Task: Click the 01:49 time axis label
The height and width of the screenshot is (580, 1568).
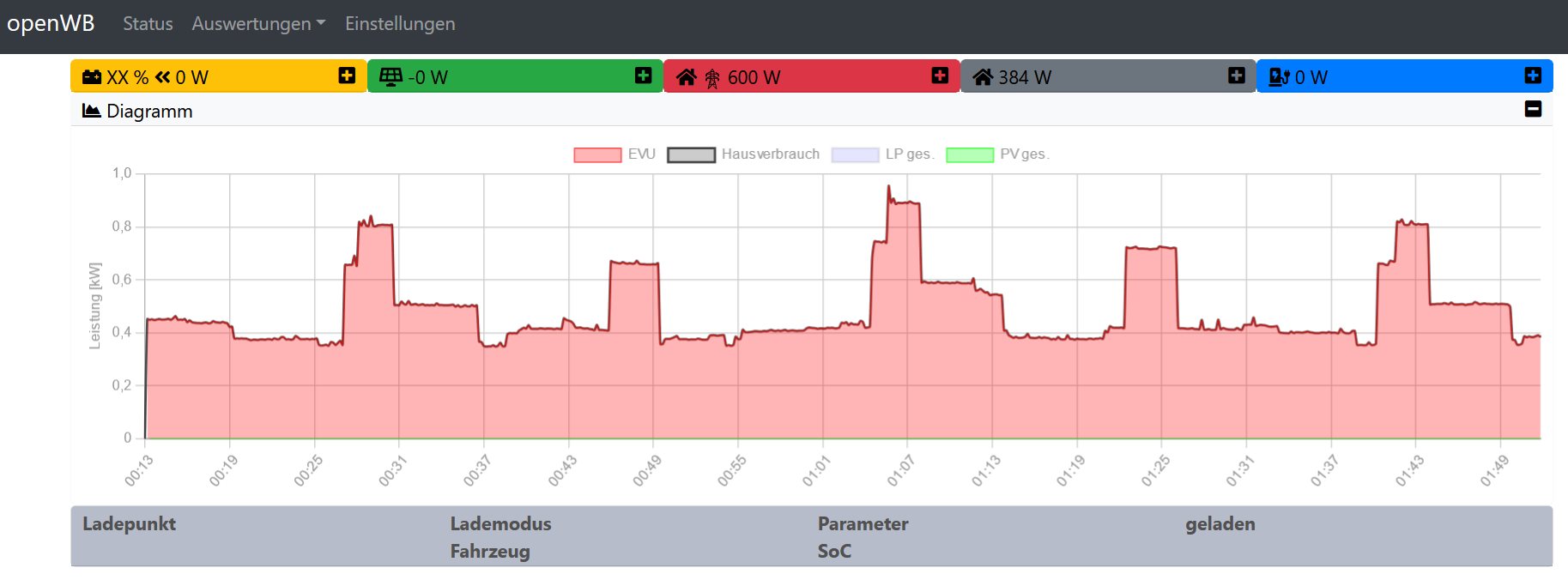Action: click(1493, 471)
